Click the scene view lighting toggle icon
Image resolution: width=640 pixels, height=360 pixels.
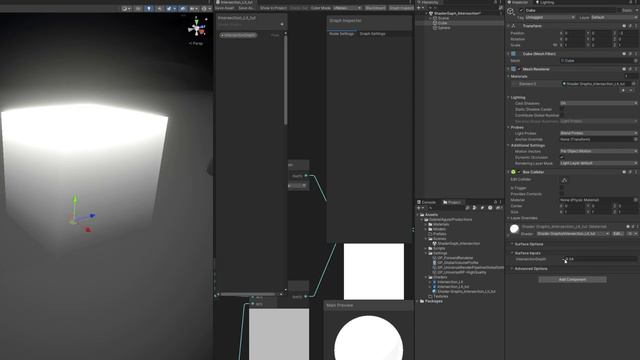point(149,8)
